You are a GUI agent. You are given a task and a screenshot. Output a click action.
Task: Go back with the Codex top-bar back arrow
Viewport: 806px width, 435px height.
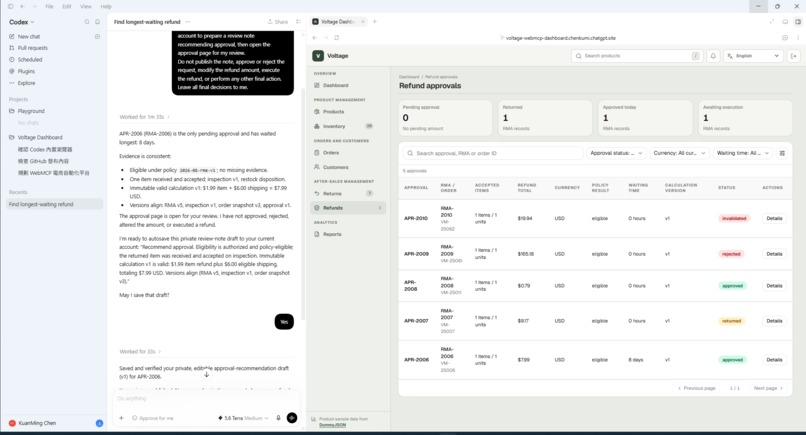(x=23, y=7)
